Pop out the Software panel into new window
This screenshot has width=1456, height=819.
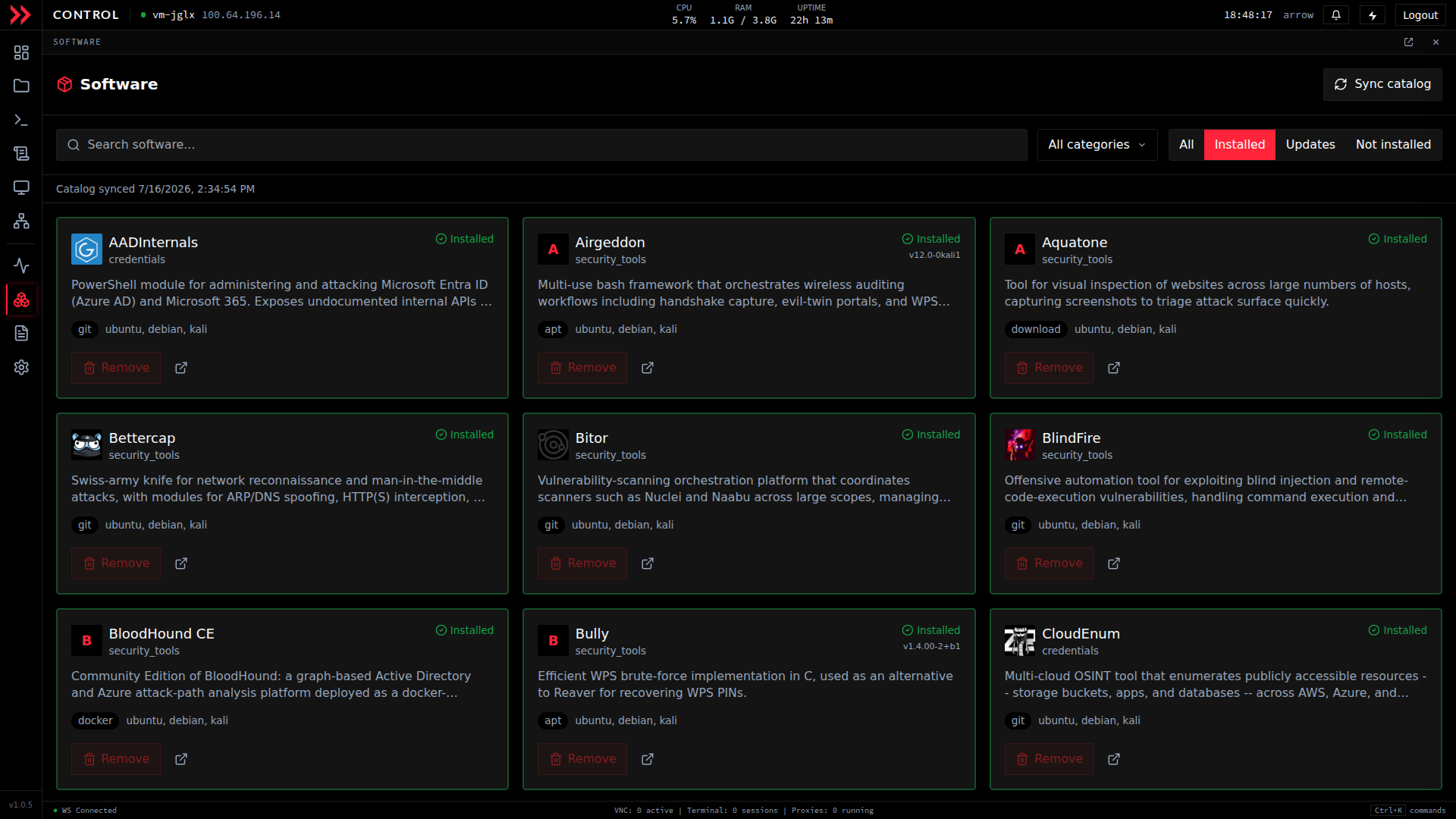tap(1408, 42)
